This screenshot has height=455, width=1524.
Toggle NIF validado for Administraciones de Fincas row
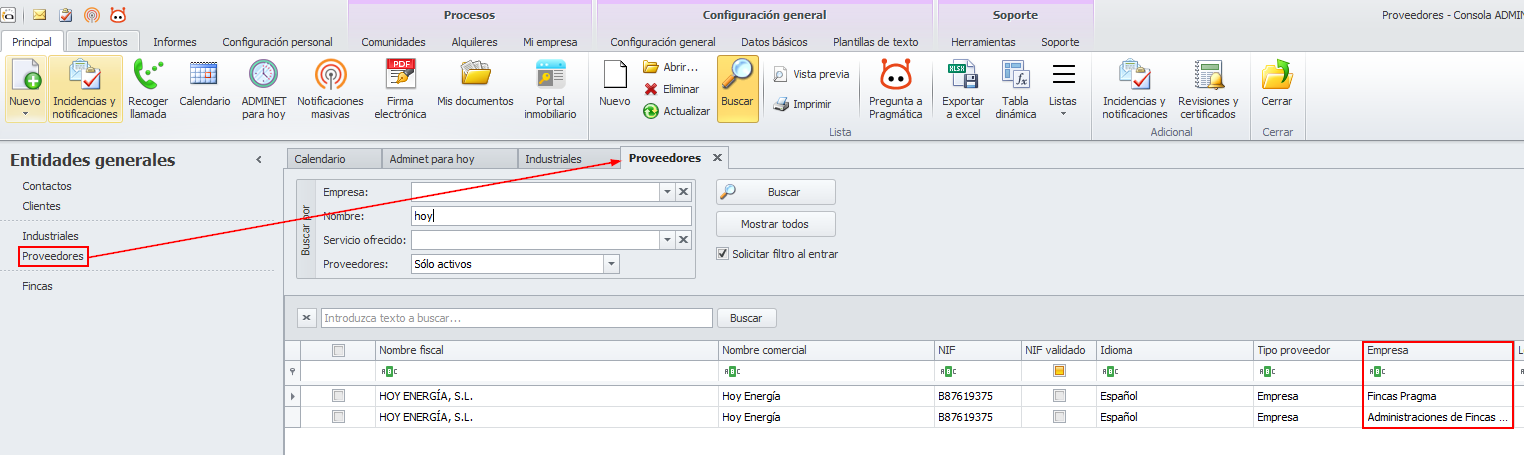pyautogui.click(x=1059, y=416)
